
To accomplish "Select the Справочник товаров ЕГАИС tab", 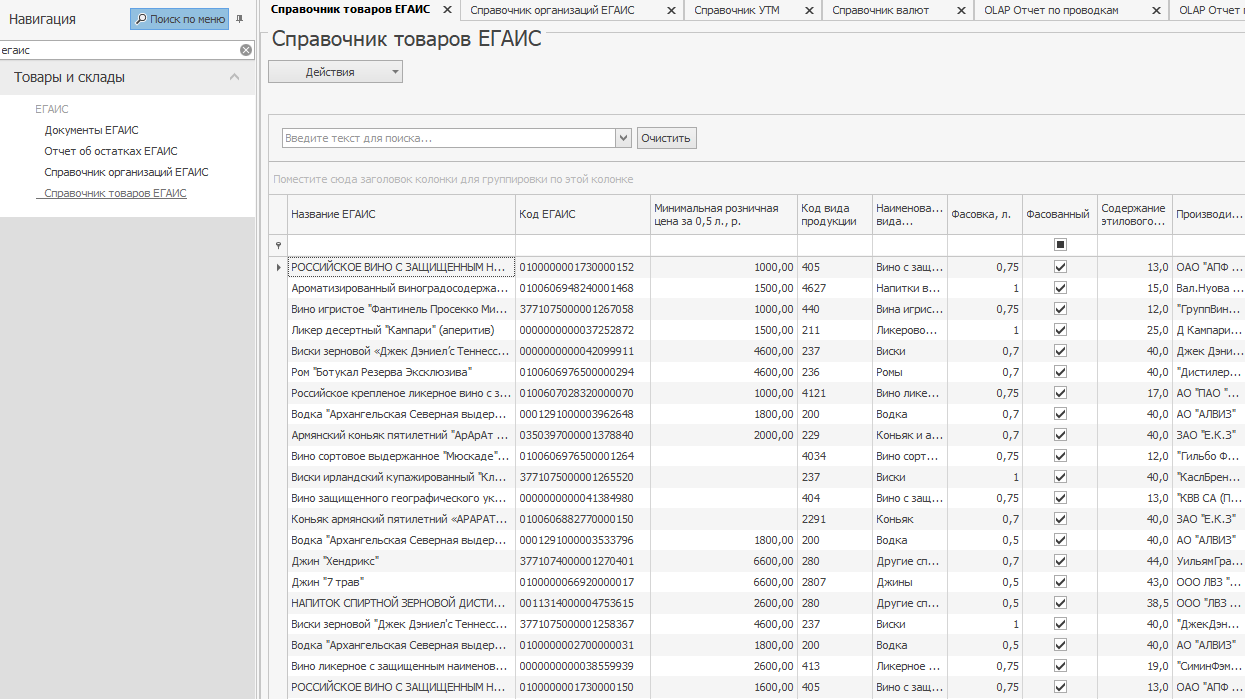I will coord(350,11).
